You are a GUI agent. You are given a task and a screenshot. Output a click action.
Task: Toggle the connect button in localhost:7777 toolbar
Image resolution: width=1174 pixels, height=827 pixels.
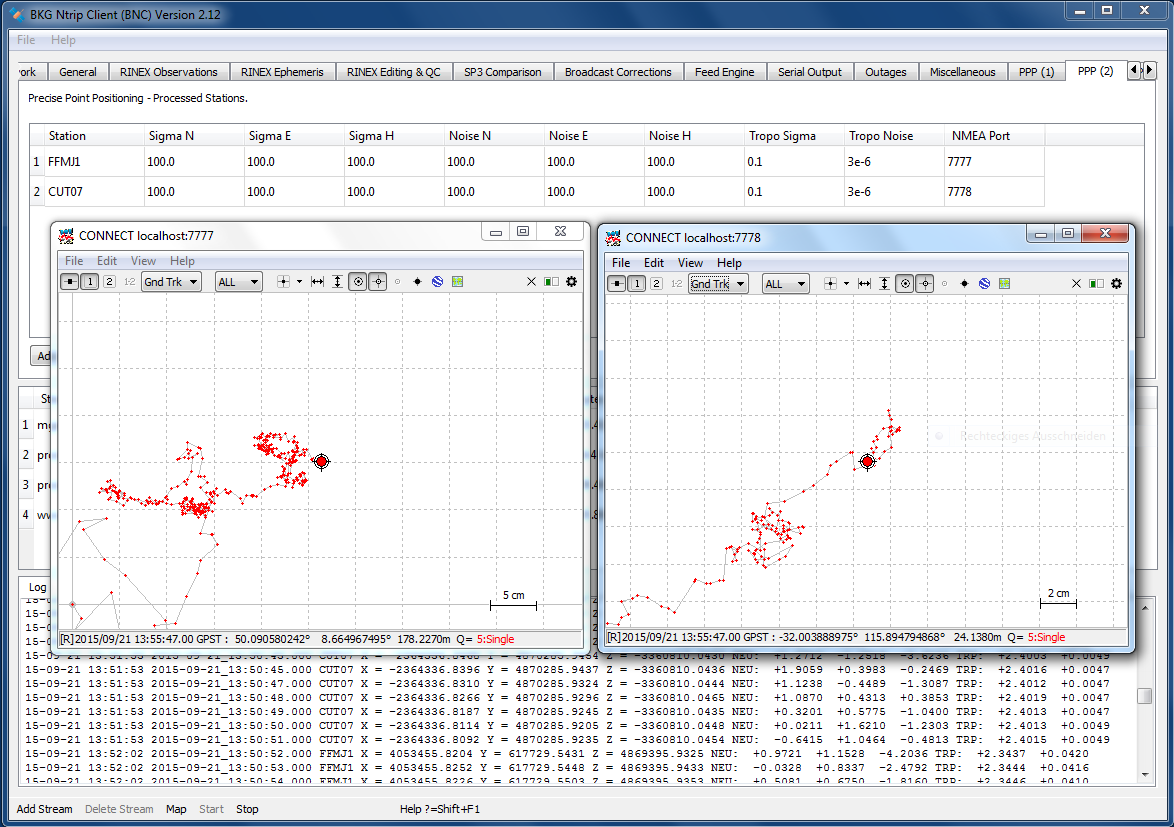point(70,282)
